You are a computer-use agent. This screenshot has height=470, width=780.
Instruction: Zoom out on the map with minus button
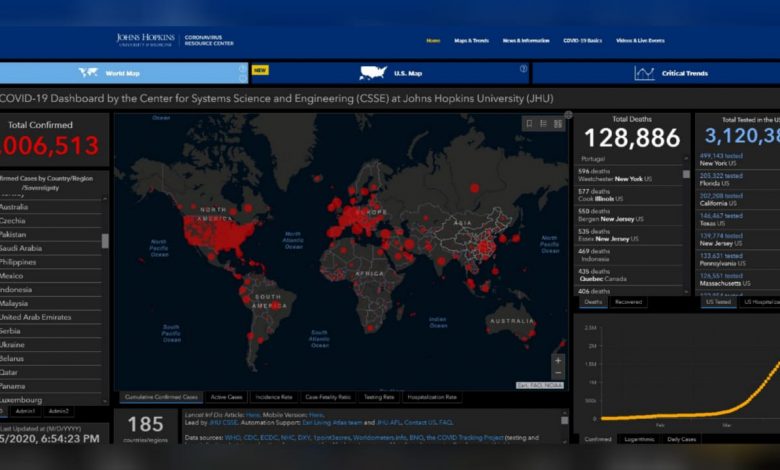tap(558, 374)
